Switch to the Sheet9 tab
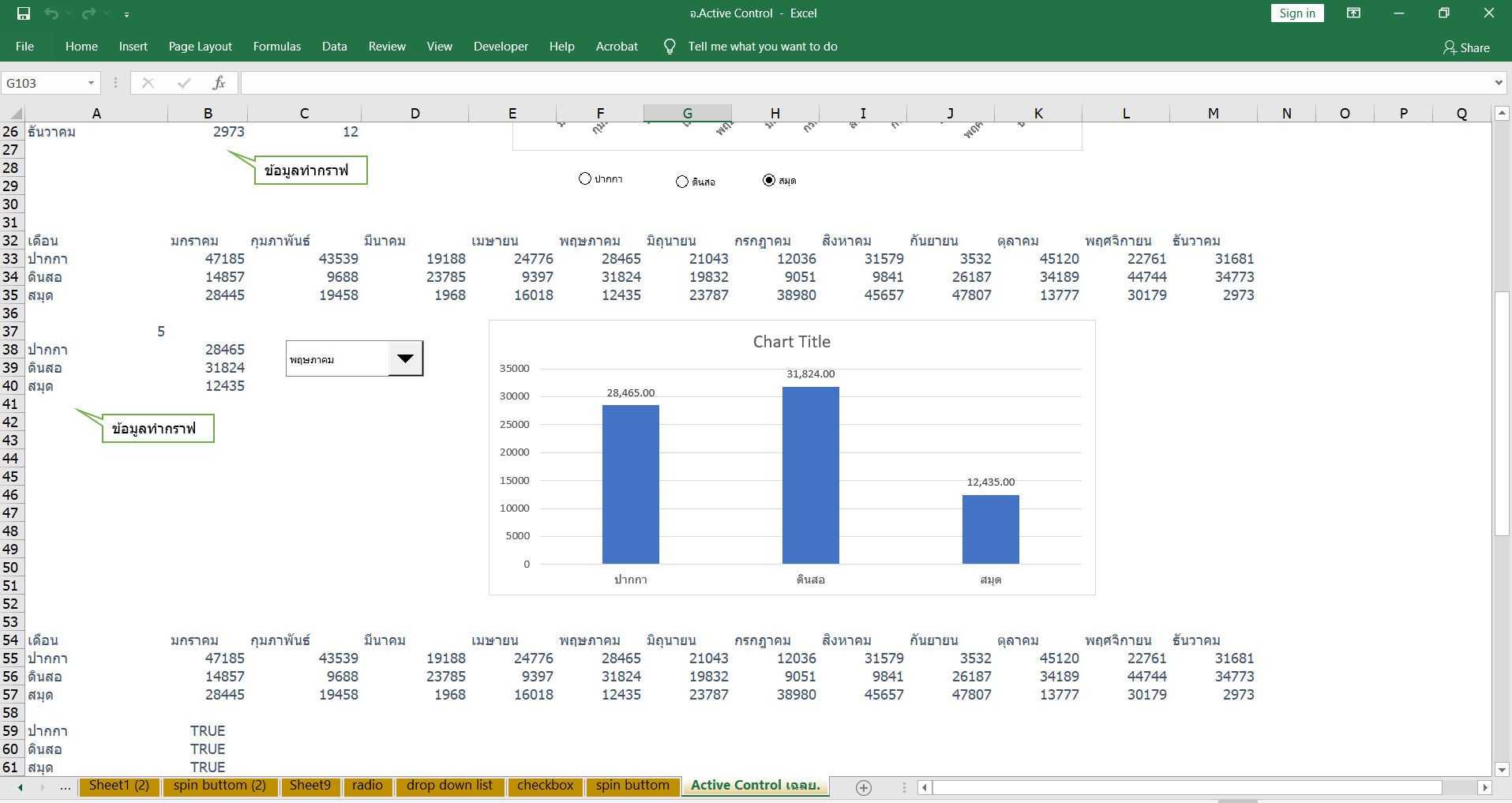 pyautogui.click(x=310, y=786)
